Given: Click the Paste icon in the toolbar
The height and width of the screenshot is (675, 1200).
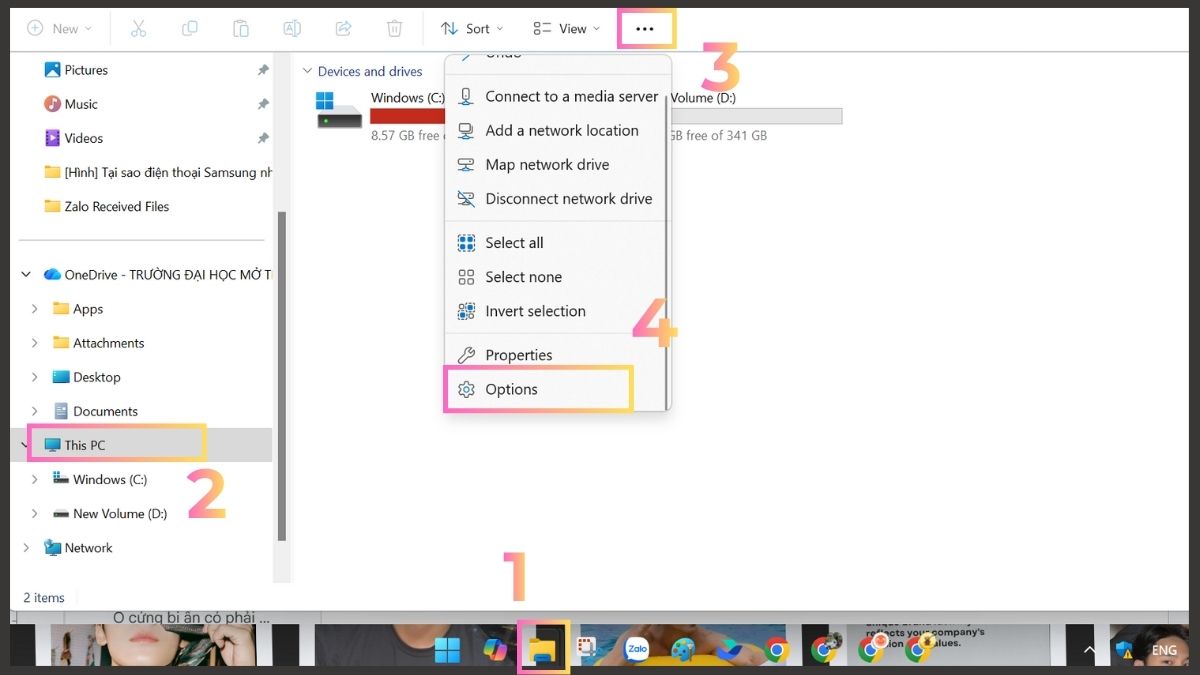Looking at the screenshot, I should (x=240, y=28).
